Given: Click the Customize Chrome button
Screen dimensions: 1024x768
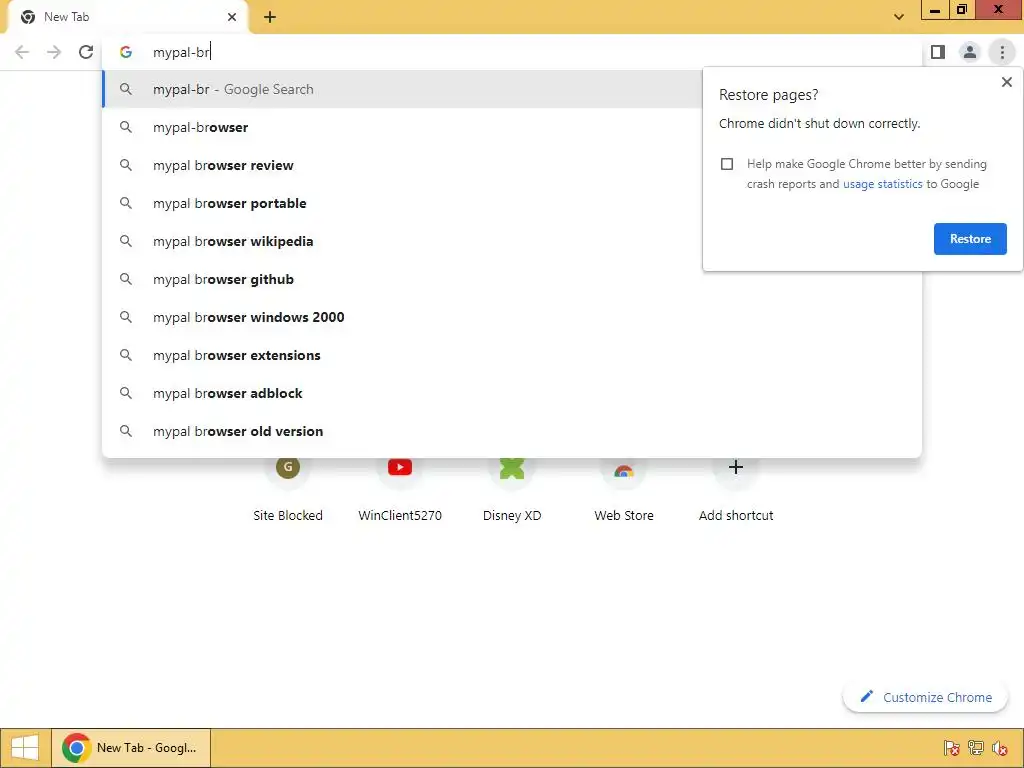Looking at the screenshot, I should click(x=925, y=697).
